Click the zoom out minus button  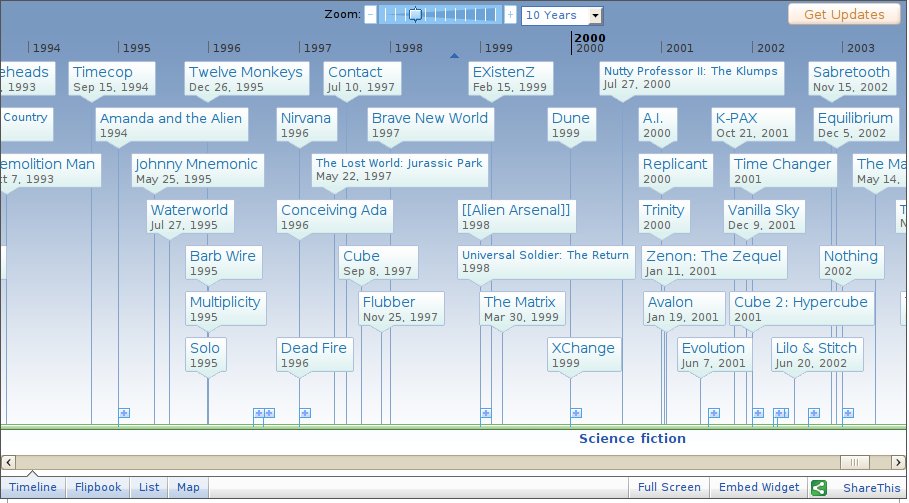click(370, 15)
